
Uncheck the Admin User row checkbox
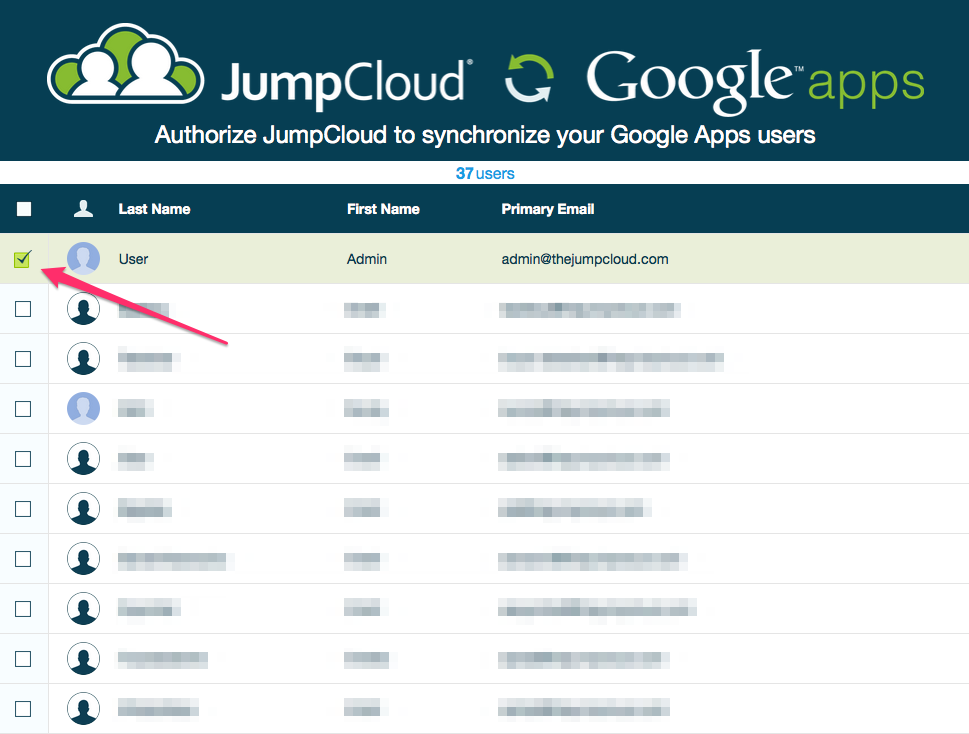pyautogui.click(x=23, y=260)
